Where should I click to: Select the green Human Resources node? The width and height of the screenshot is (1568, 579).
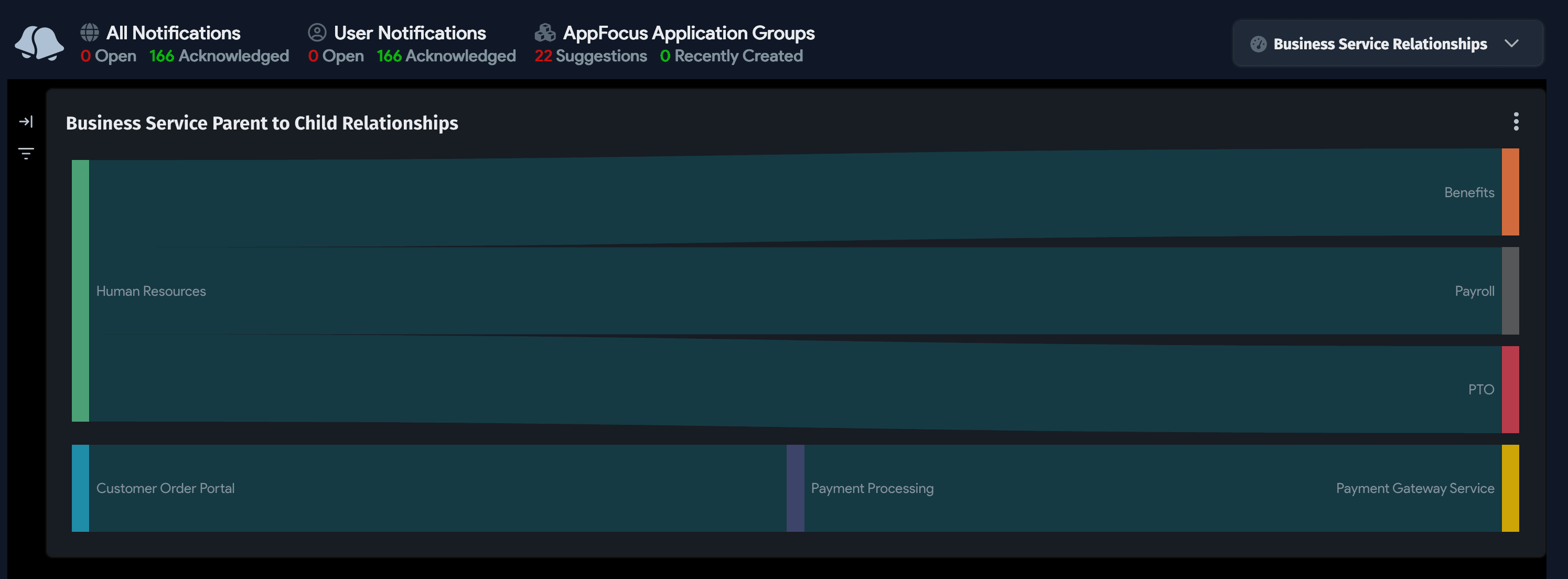[x=80, y=291]
